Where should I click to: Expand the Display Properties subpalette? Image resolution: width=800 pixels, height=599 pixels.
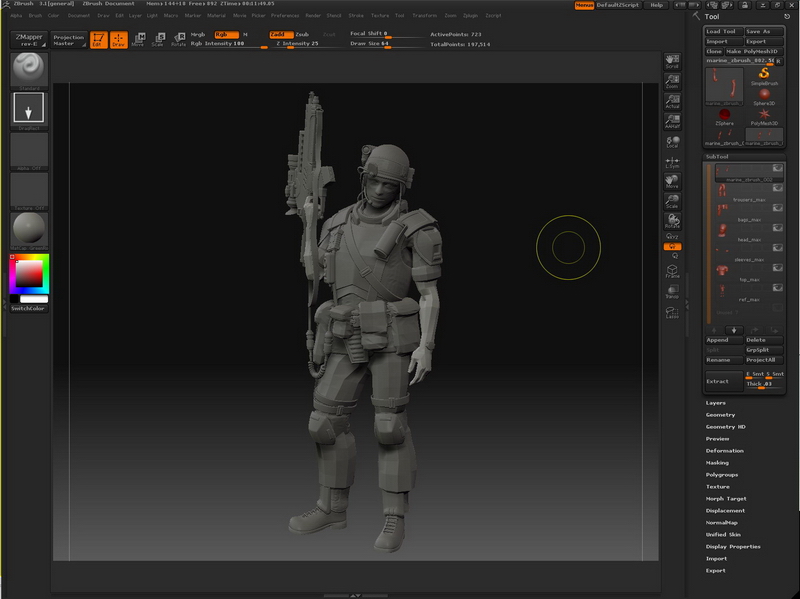[733, 546]
